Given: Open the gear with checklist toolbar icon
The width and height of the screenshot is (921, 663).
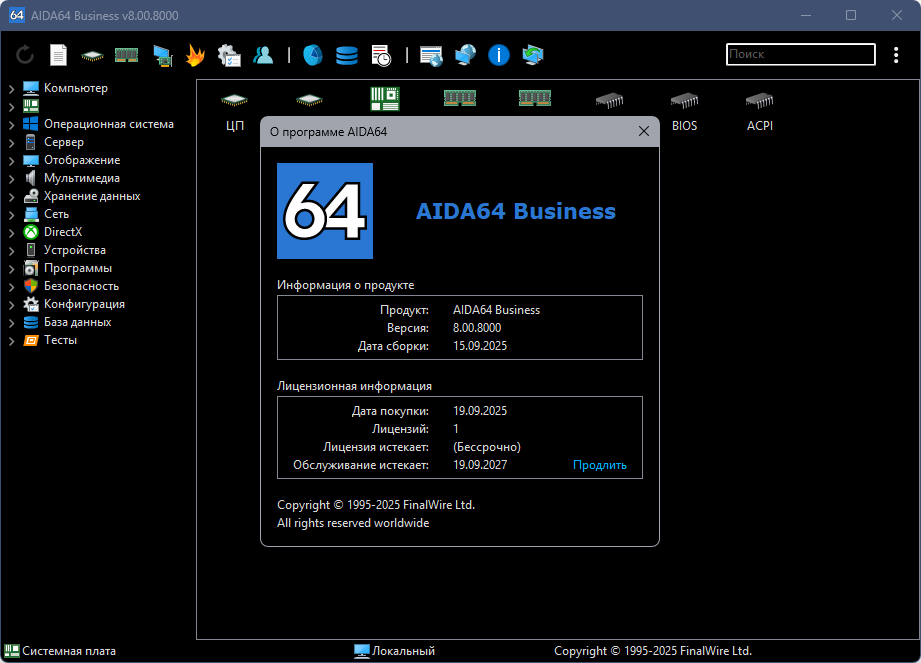Looking at the screenshot, I should [x=229, y=55].
